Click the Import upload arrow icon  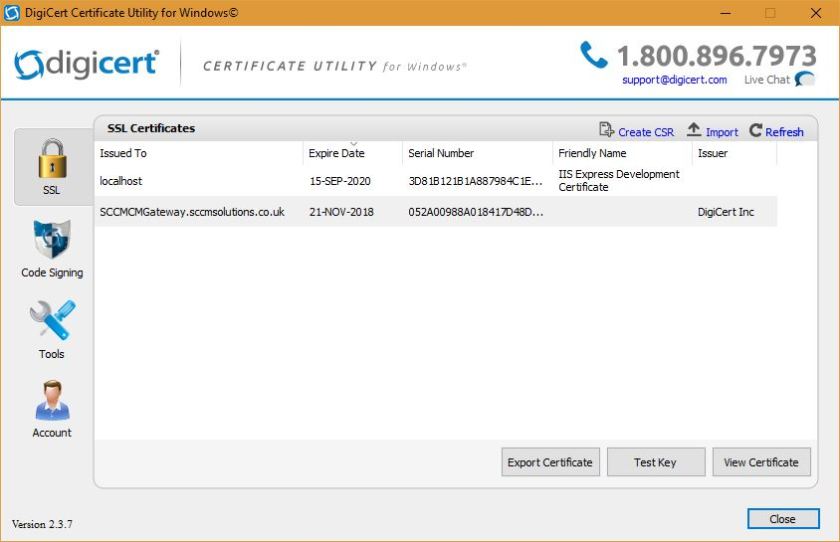coord(694,131)
